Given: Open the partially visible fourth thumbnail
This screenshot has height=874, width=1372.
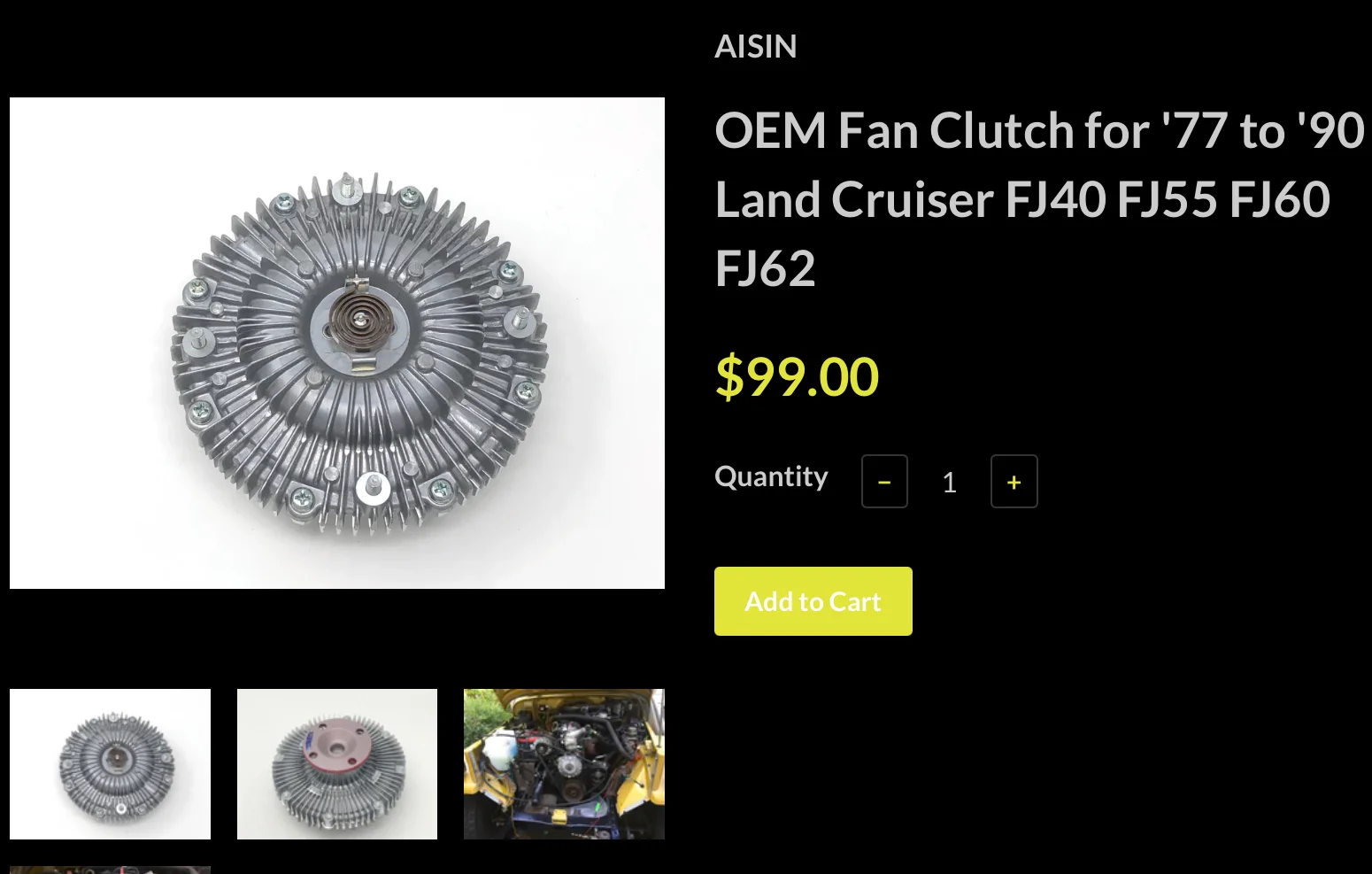Looking at the screenshot, I should (x=110, y=870).
